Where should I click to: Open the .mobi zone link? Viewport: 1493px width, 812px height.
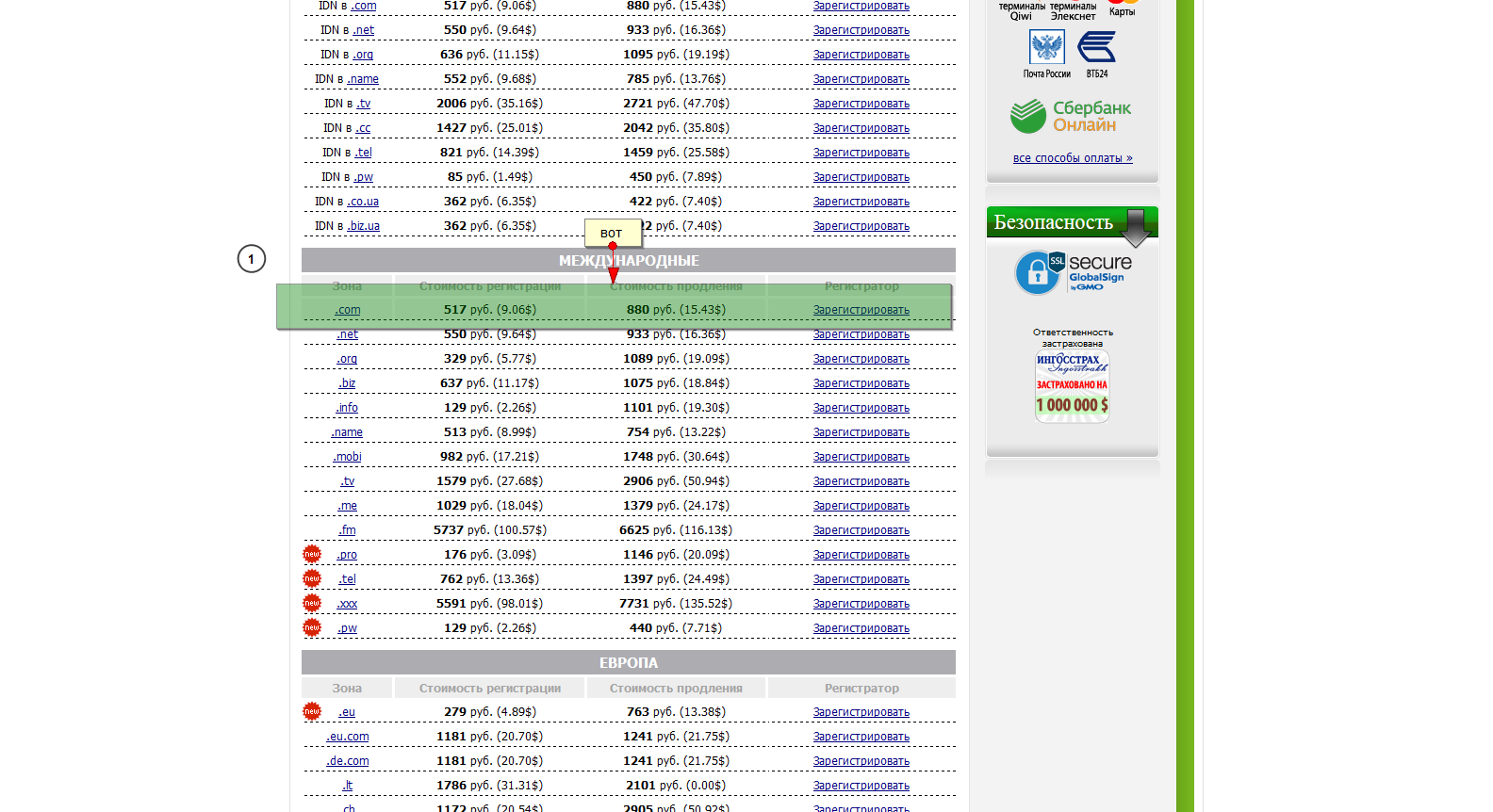click(348, 457)
